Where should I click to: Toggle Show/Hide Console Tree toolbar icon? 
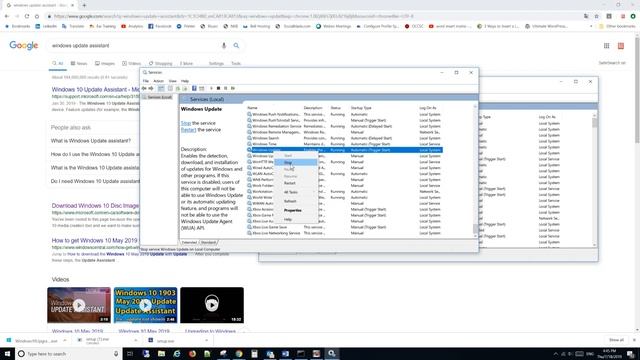(161, 88)
